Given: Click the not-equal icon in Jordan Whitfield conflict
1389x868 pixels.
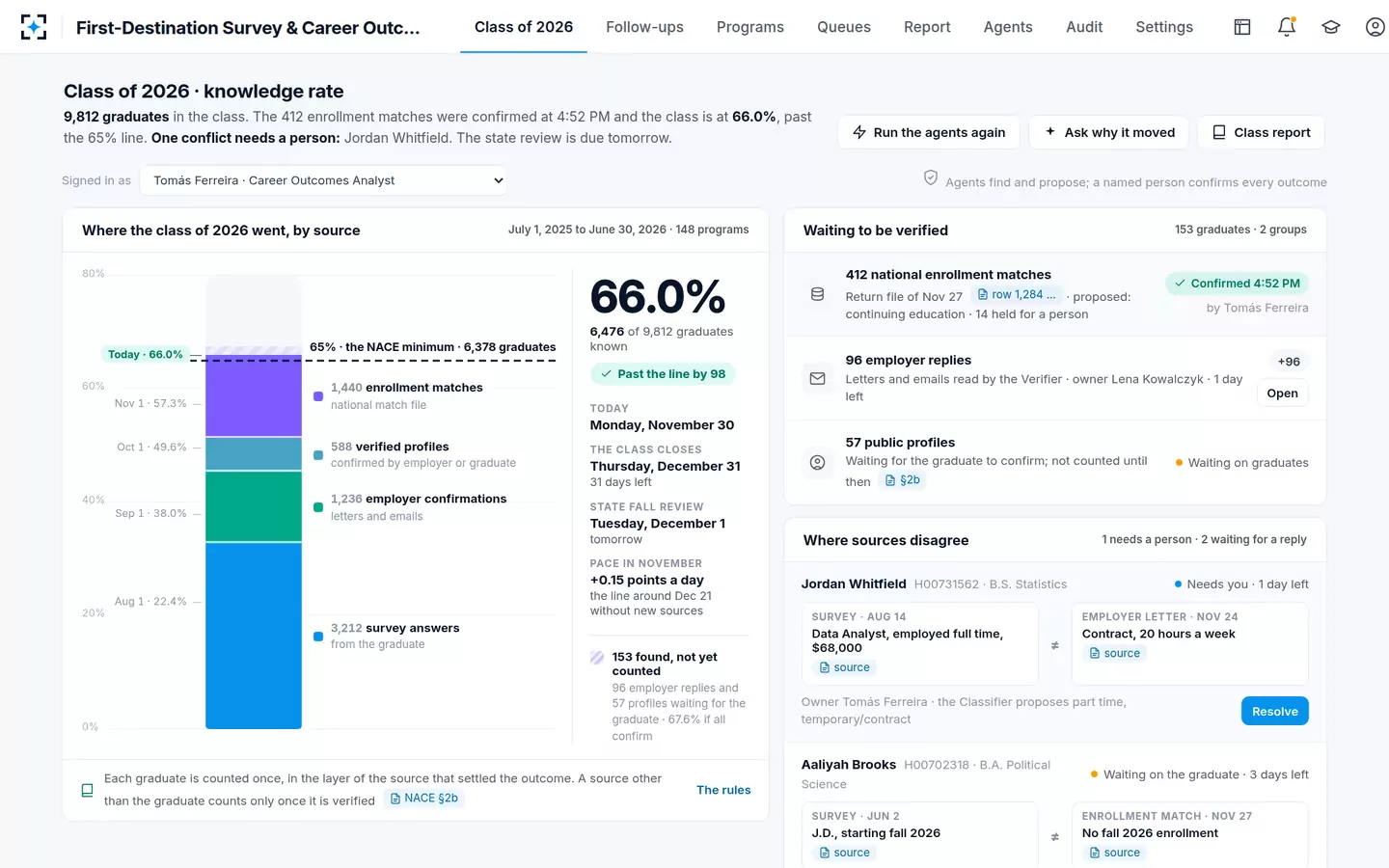Looking at the screenshot, I should click(1054, 645).
